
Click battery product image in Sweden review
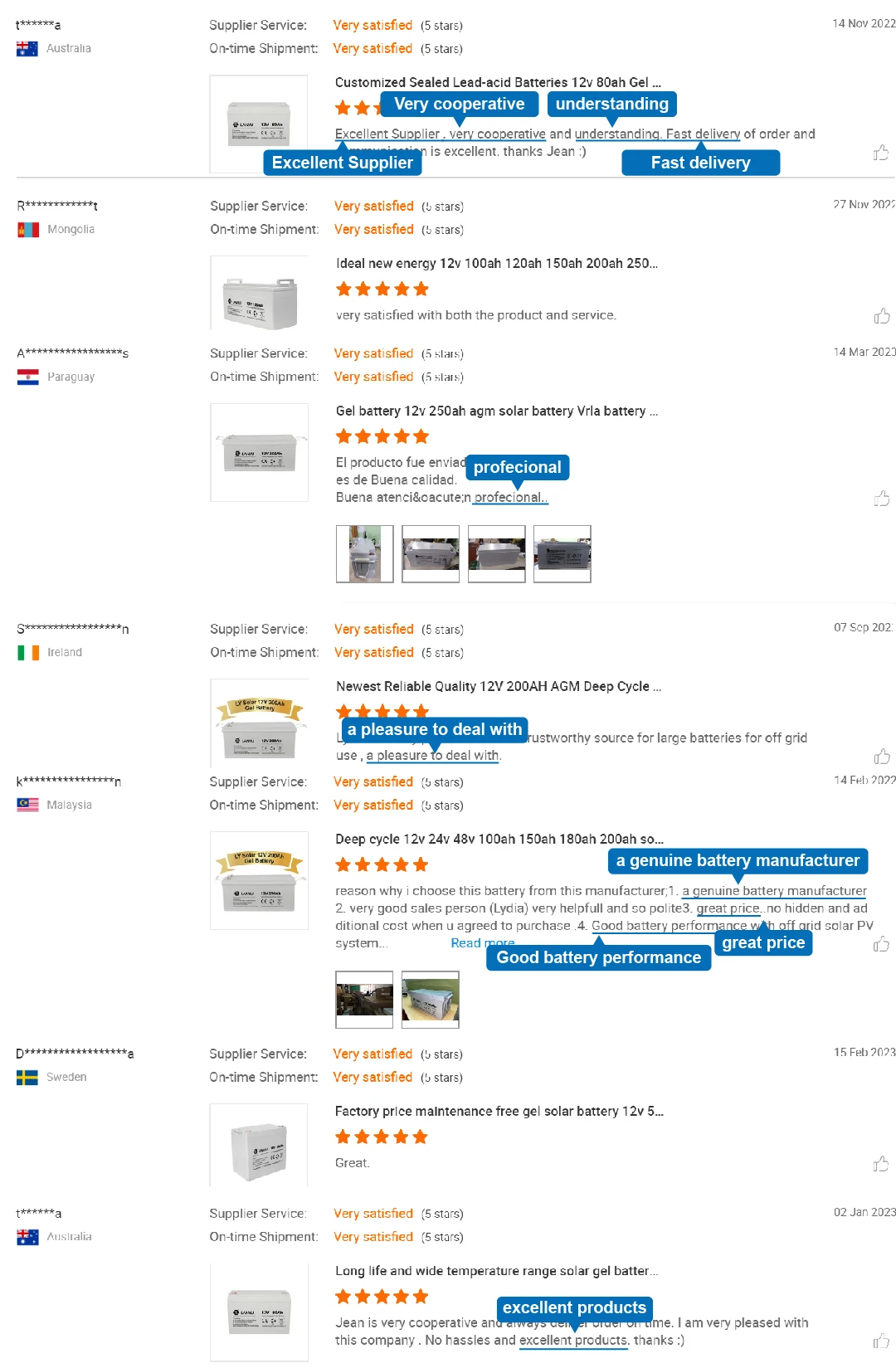(x=259, y=1151)
